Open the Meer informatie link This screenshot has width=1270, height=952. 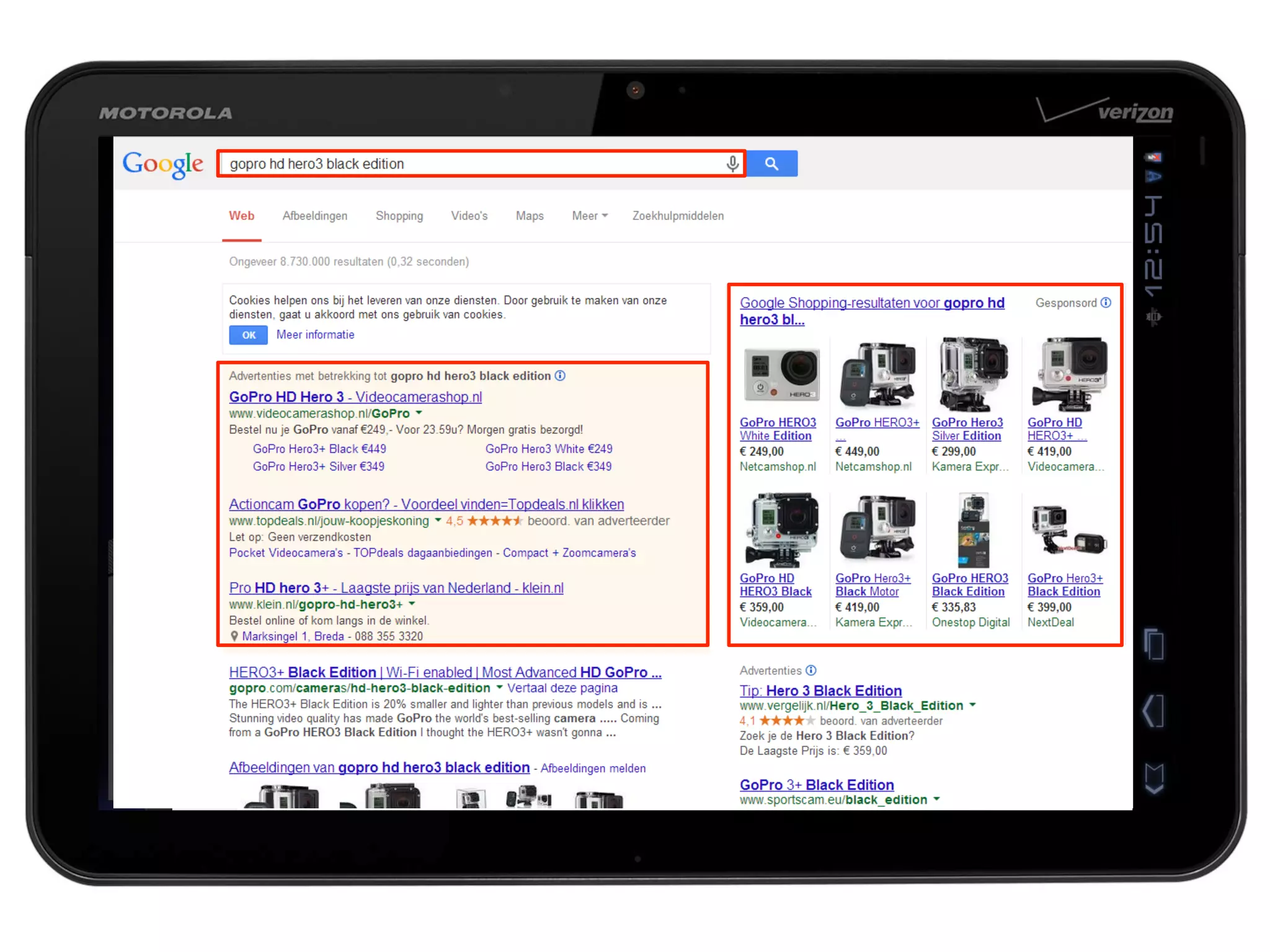(315, 335)
